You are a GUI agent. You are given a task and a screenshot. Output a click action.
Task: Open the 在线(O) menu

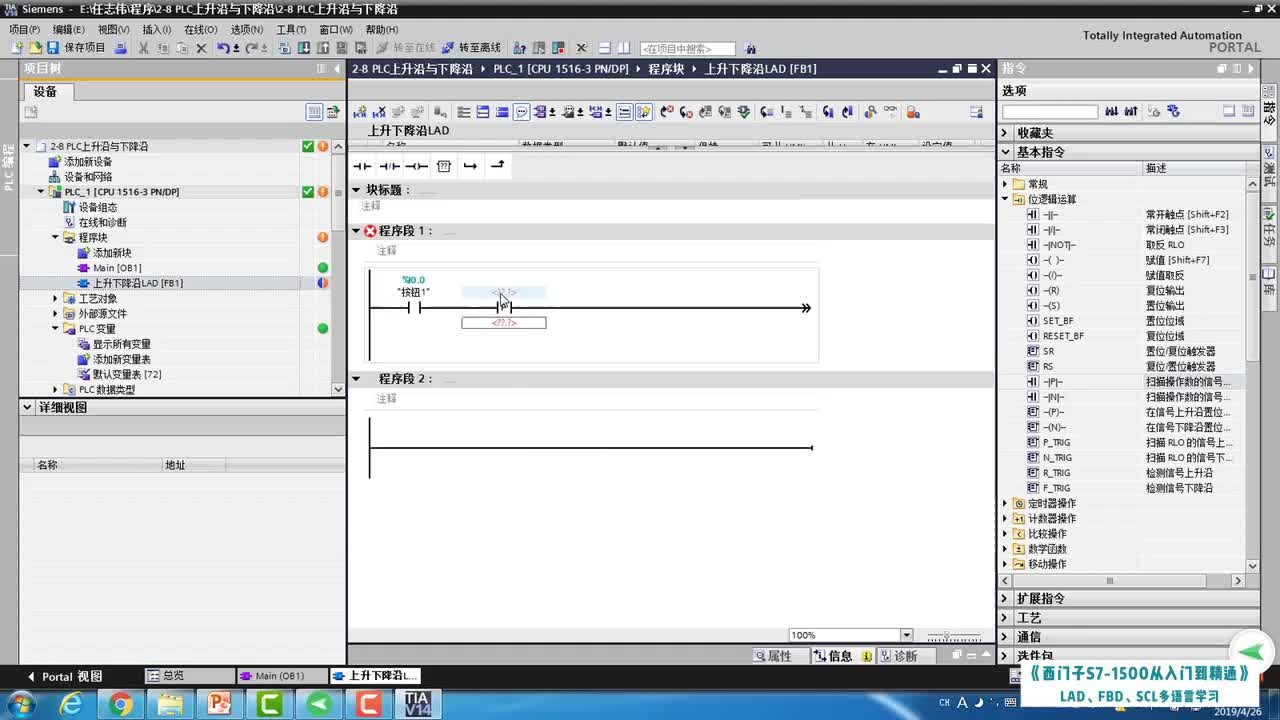[200, 30]
